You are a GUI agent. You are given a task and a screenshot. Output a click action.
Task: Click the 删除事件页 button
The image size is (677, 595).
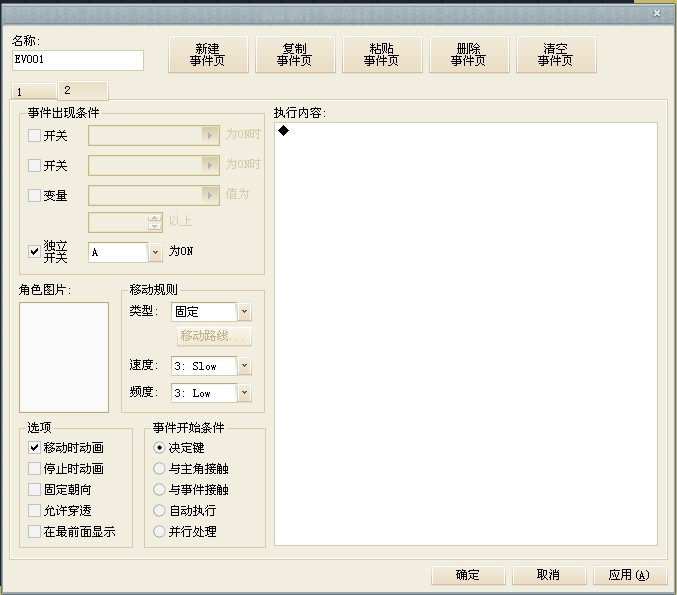click(x=469, y=54)
